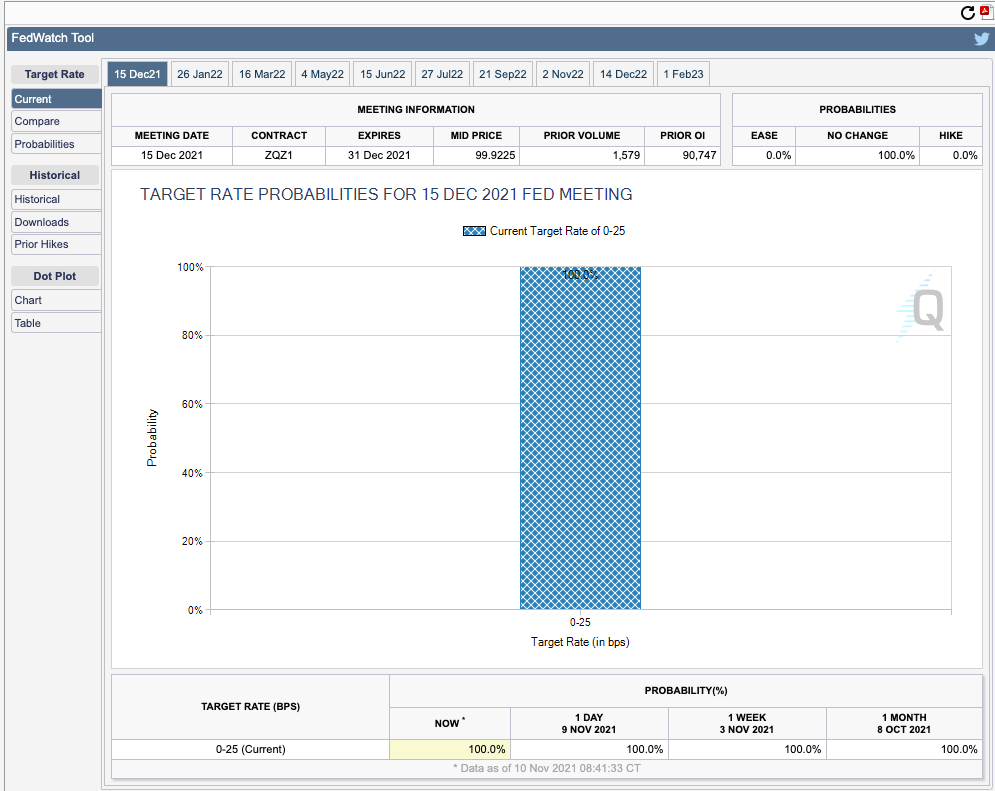Click the 15 Dec 2021 meeting date cell
Viewport: 995px width, 791px height.
click(x=172, y=155)
